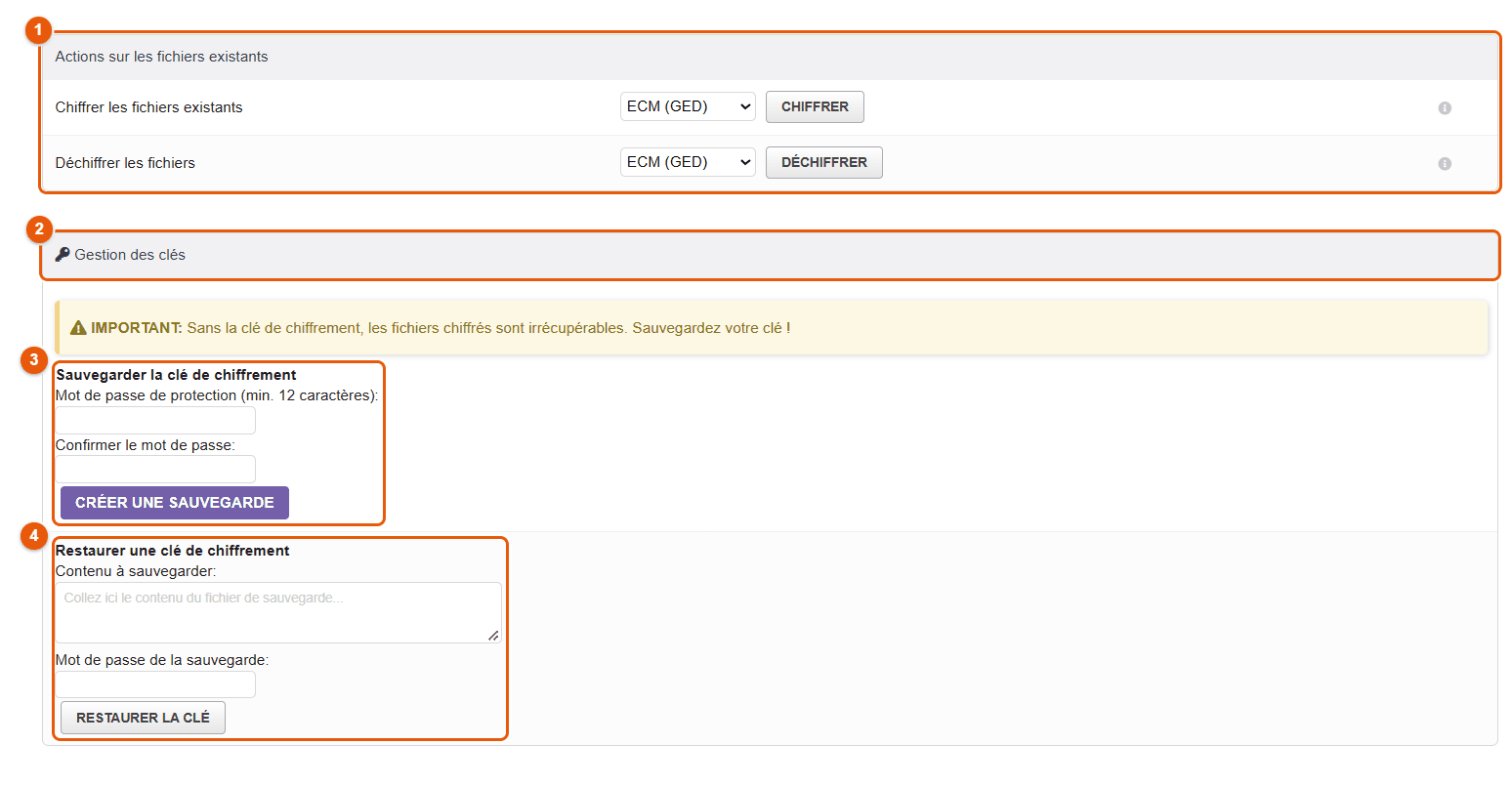Click RESTAURER LA CLÉ button
The height and width of the screenshot is (786, 1512).
143,718
